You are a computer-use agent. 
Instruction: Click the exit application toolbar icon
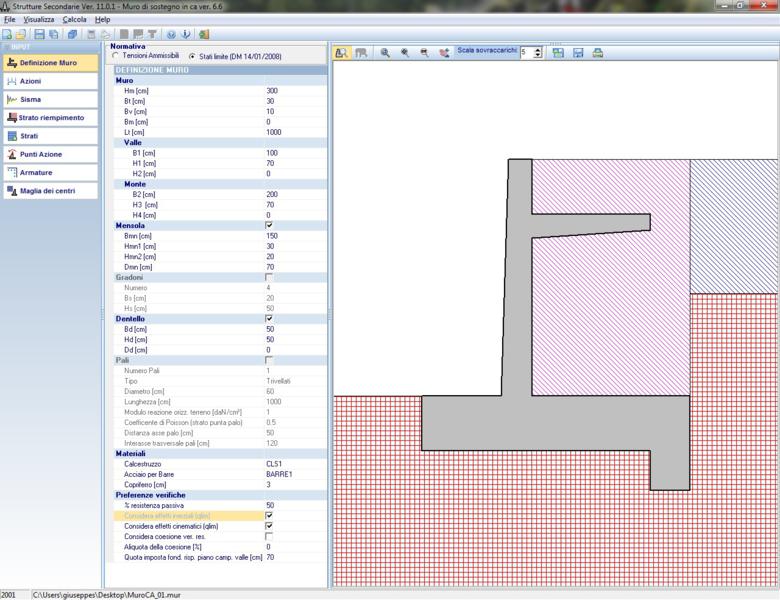pos(204,34)
